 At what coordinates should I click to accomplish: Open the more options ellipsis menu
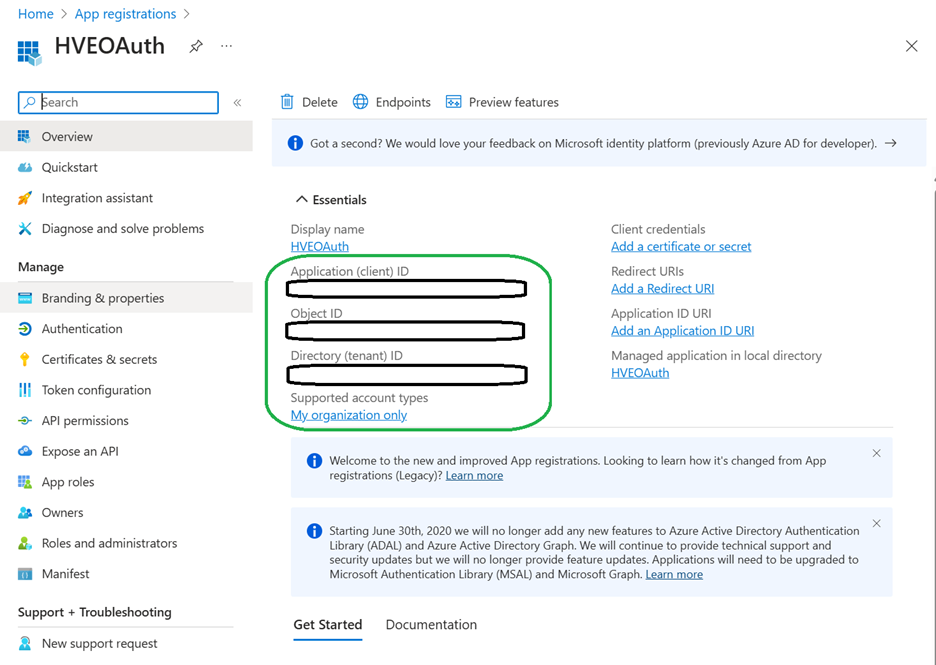(226, 46)
